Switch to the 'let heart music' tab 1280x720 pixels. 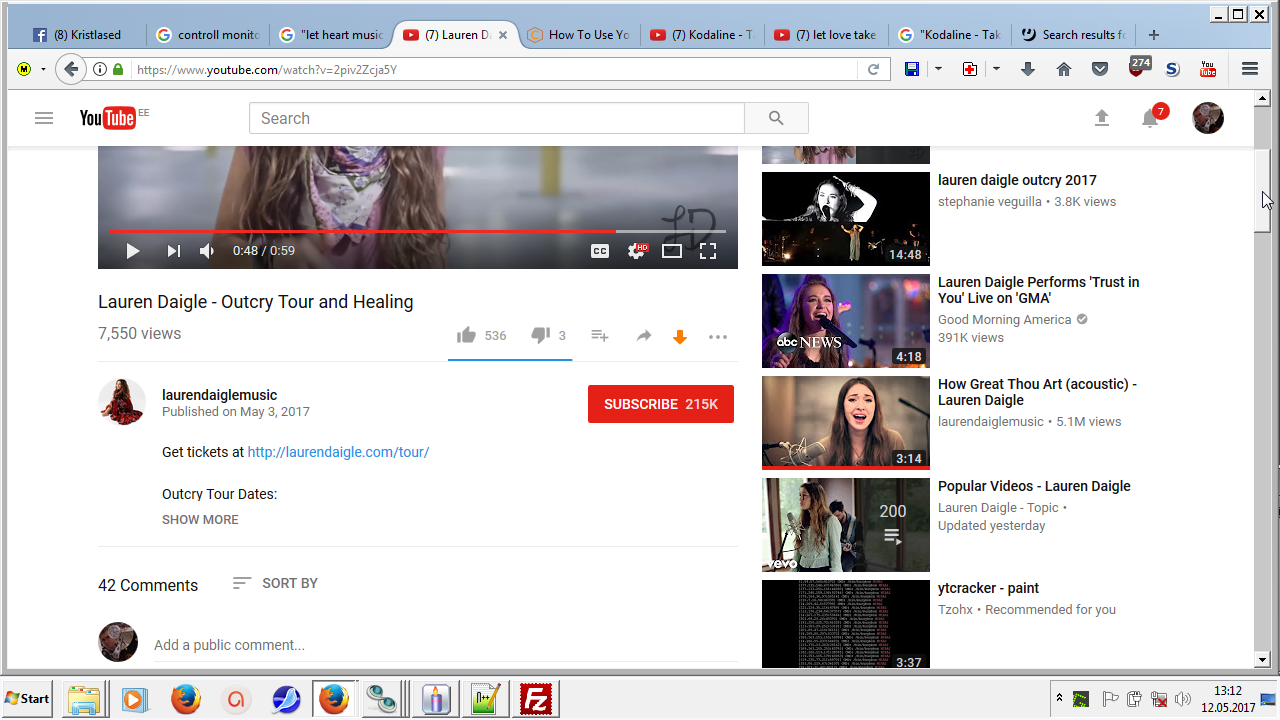331,35
